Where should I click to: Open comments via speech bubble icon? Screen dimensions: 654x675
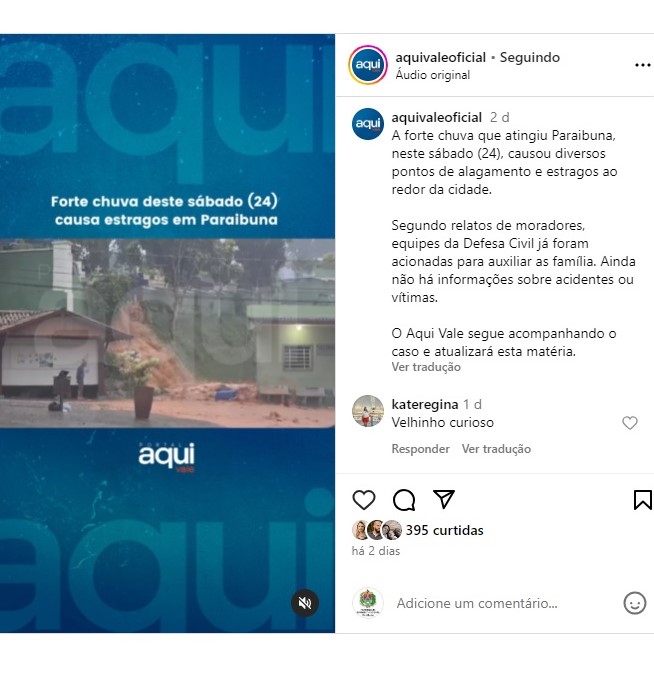404,500
